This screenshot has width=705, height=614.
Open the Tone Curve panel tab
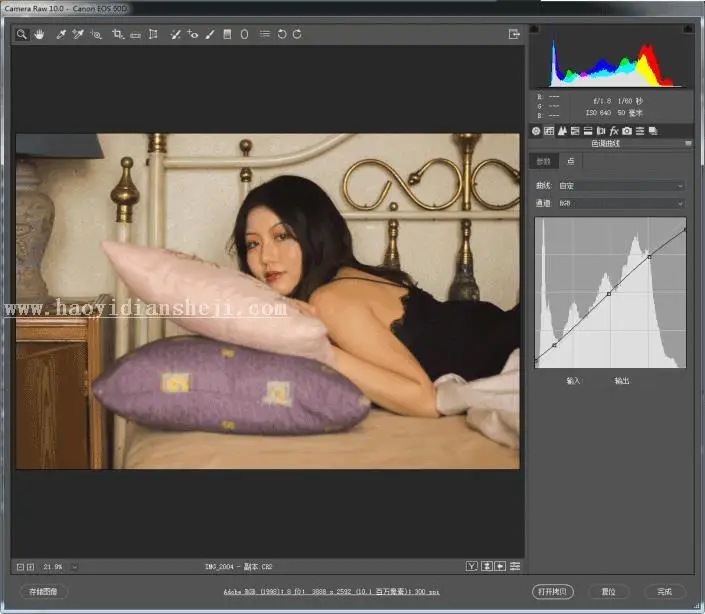pos(549,131)
